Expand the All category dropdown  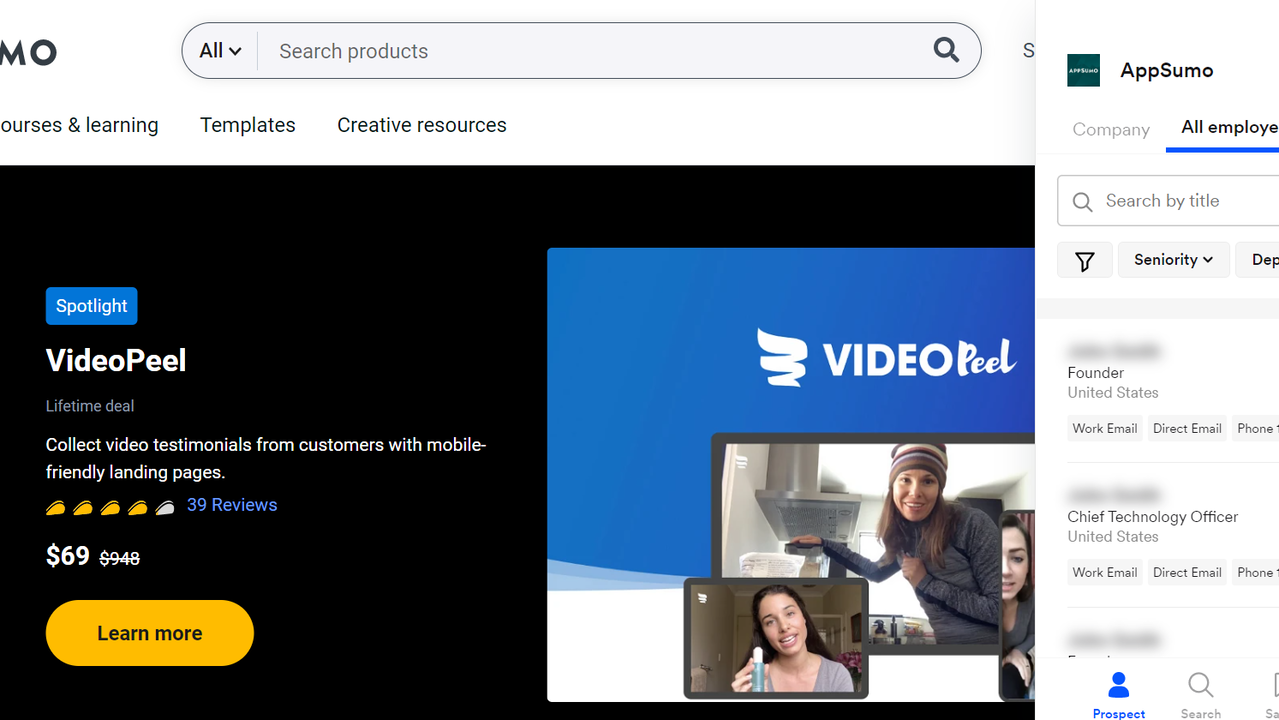220,51
